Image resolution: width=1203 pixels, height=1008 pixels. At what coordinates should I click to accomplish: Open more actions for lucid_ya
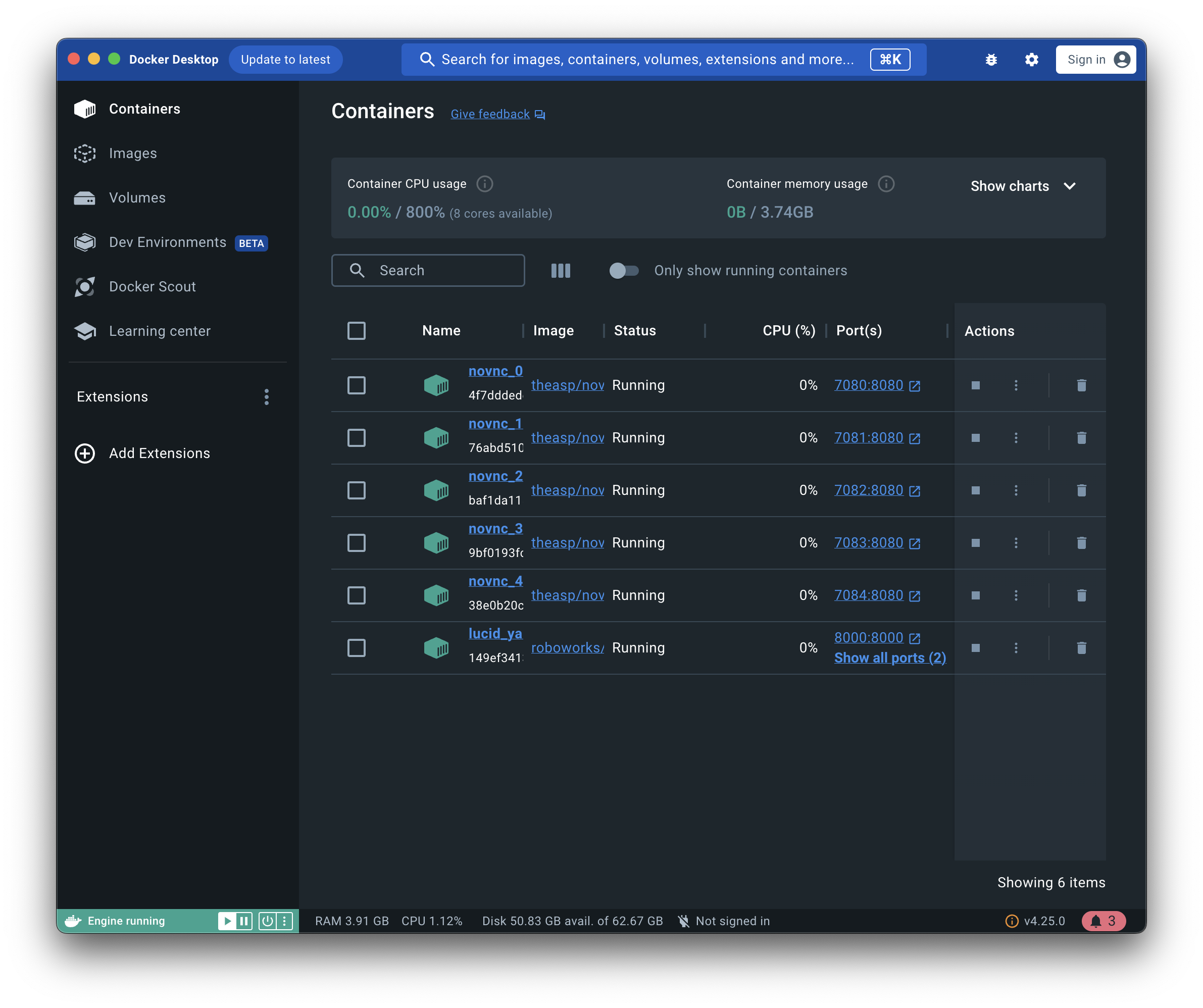(x=1016, y=648)
